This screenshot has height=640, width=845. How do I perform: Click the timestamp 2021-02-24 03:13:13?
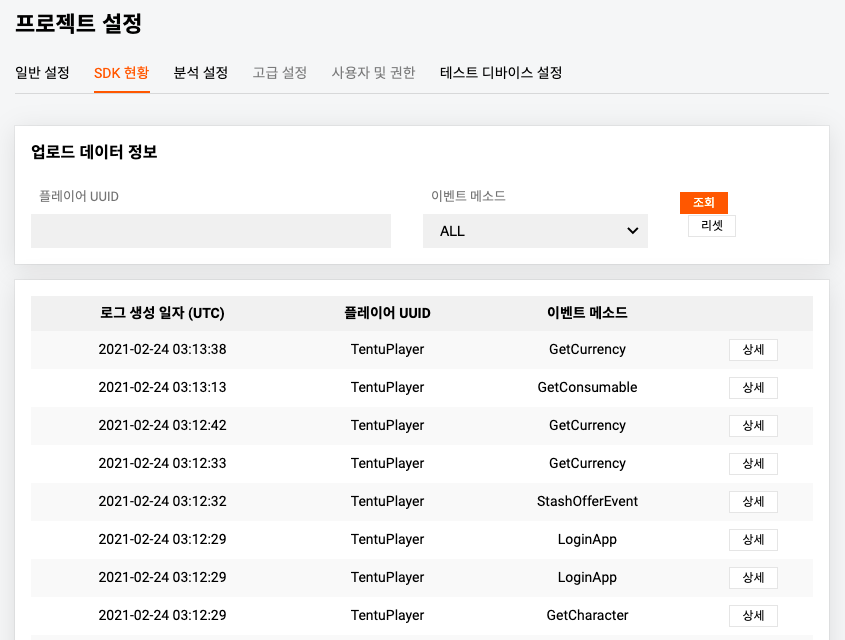click(162, 387)
